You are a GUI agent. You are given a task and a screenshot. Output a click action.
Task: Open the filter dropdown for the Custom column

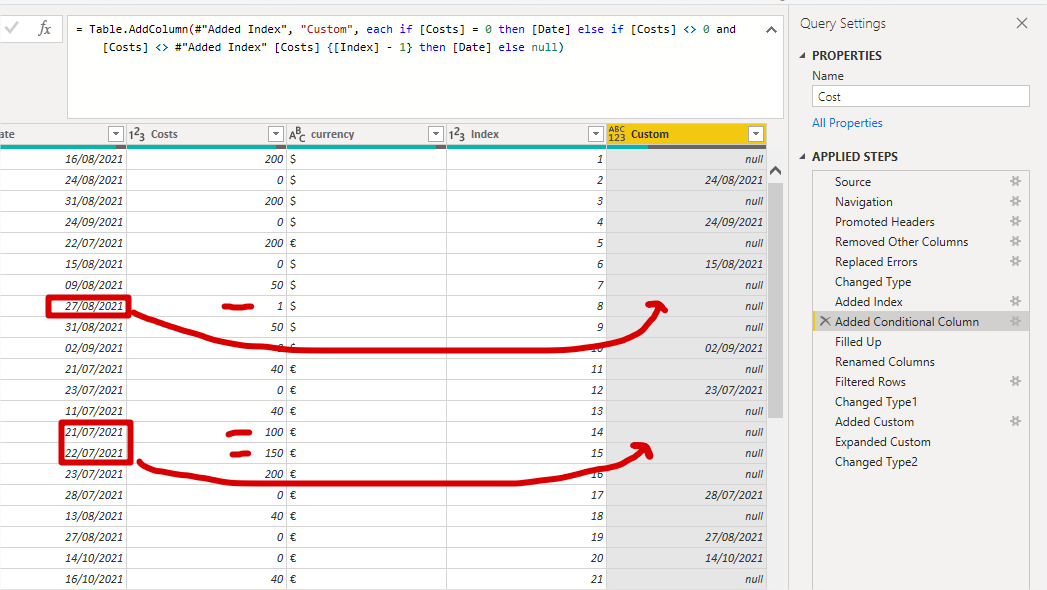coord(756,134)
